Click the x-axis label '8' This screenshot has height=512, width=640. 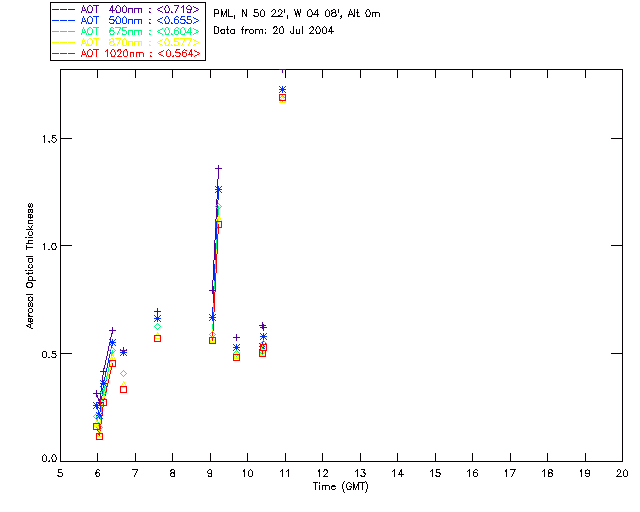pyautogui.click(x=173, y=473)
